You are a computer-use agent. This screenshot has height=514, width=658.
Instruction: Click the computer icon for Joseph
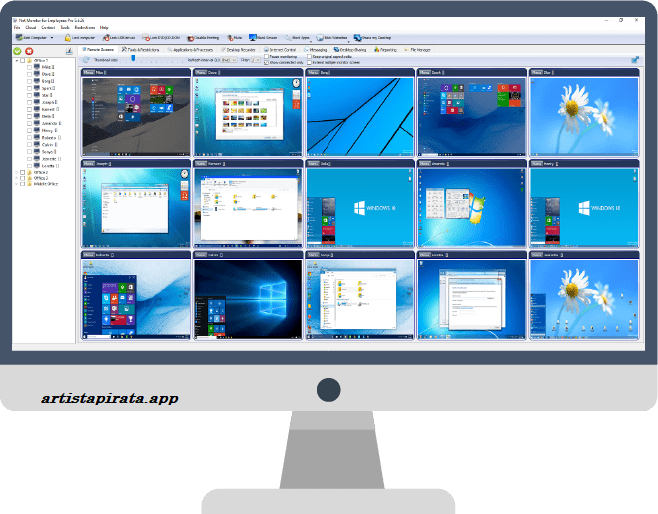pos(37,102)
